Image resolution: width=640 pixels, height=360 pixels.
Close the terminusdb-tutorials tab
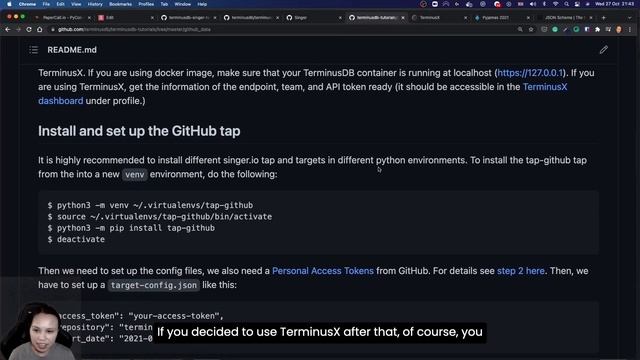point(403,18)
